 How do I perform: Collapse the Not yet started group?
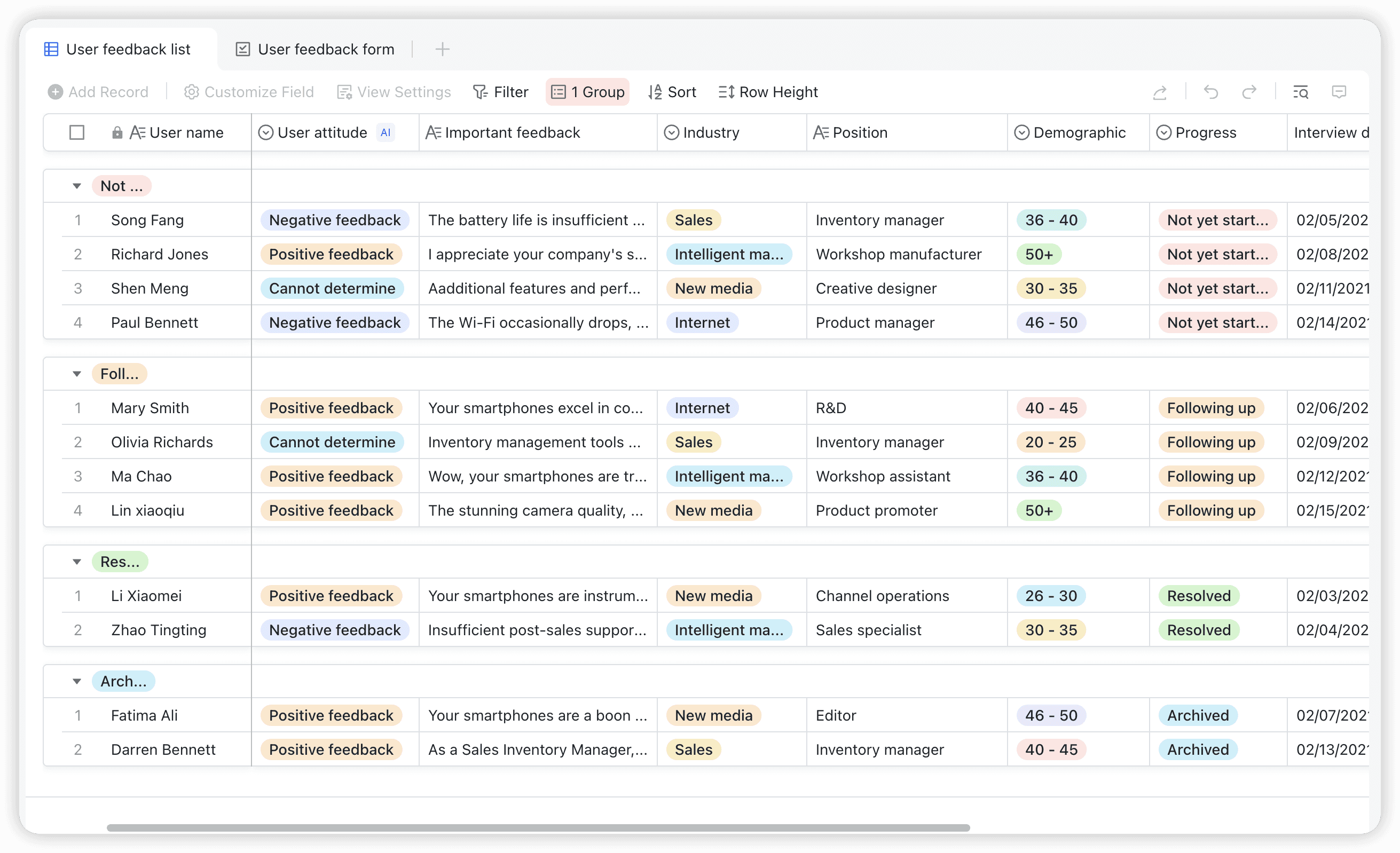(77, 186)
